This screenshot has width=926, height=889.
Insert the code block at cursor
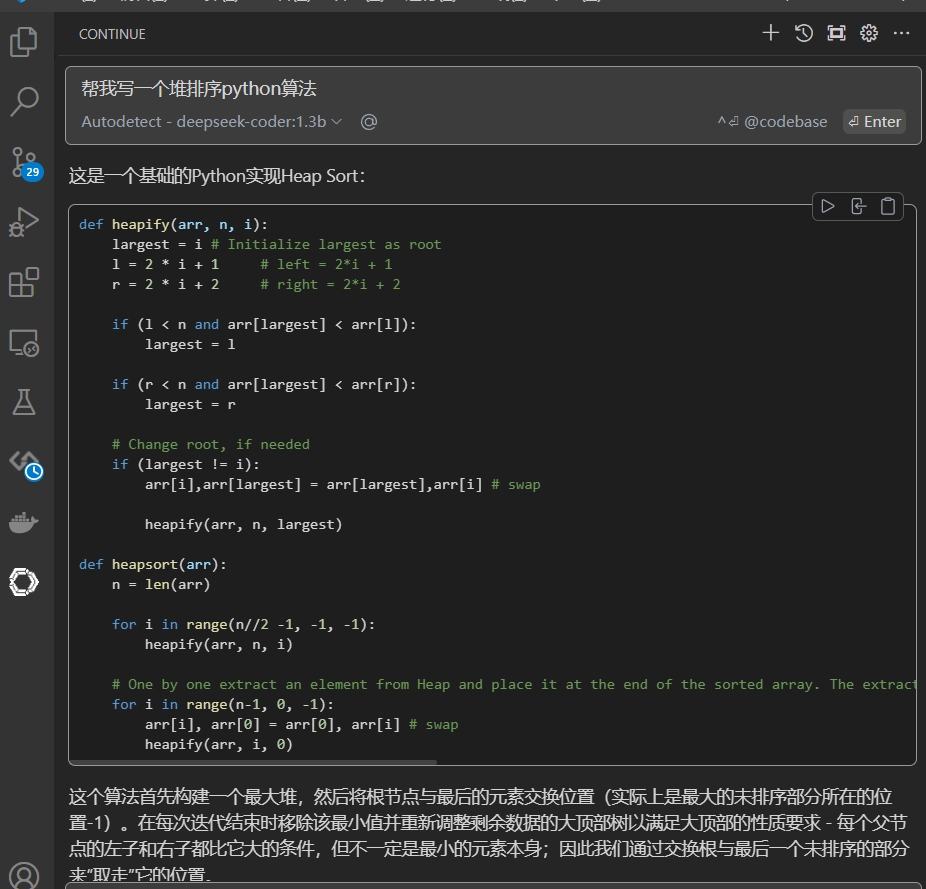click(858, 206)
